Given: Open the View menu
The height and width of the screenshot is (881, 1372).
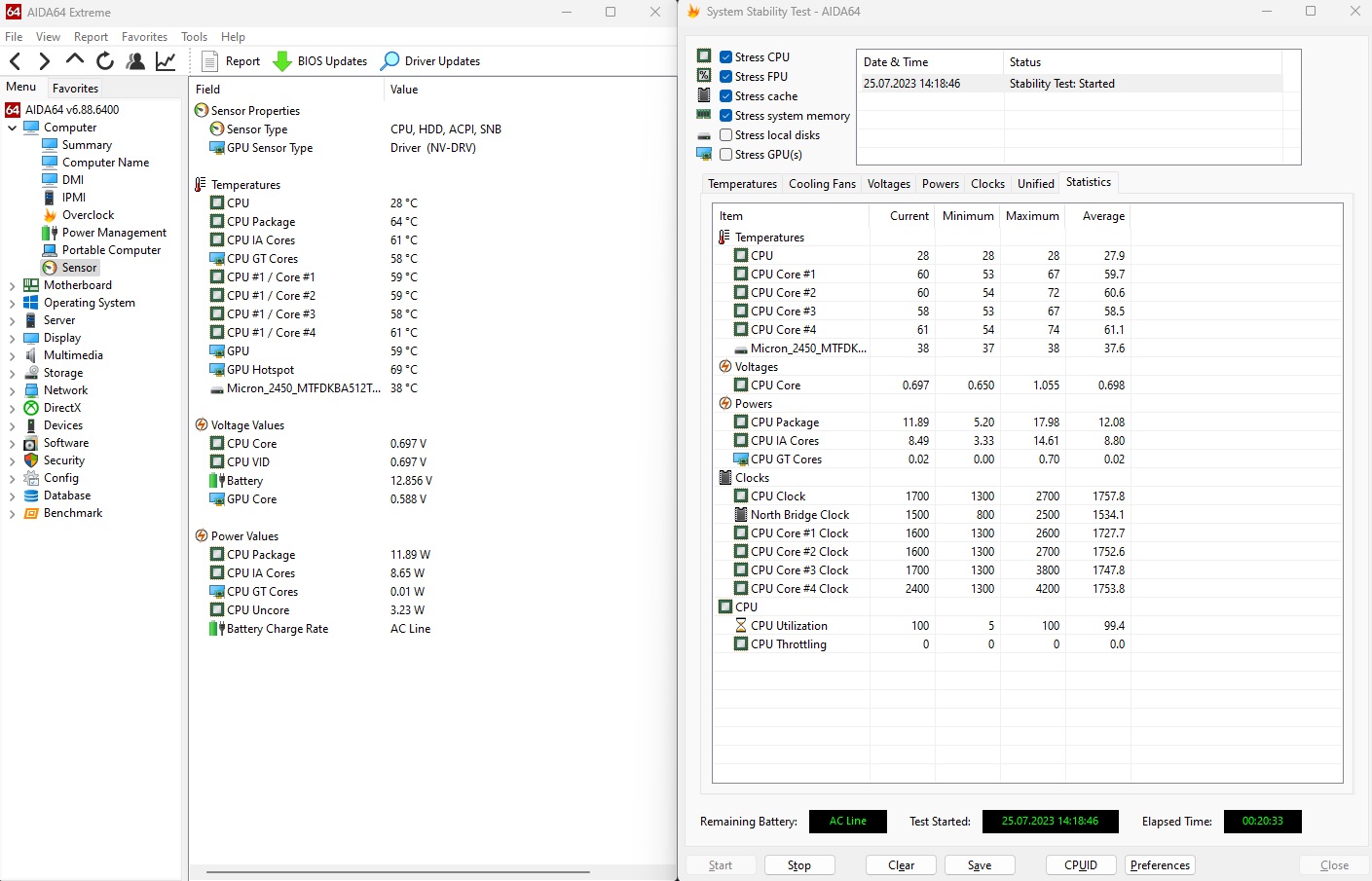Looking at the screenshot, I should tap(48, 37).
